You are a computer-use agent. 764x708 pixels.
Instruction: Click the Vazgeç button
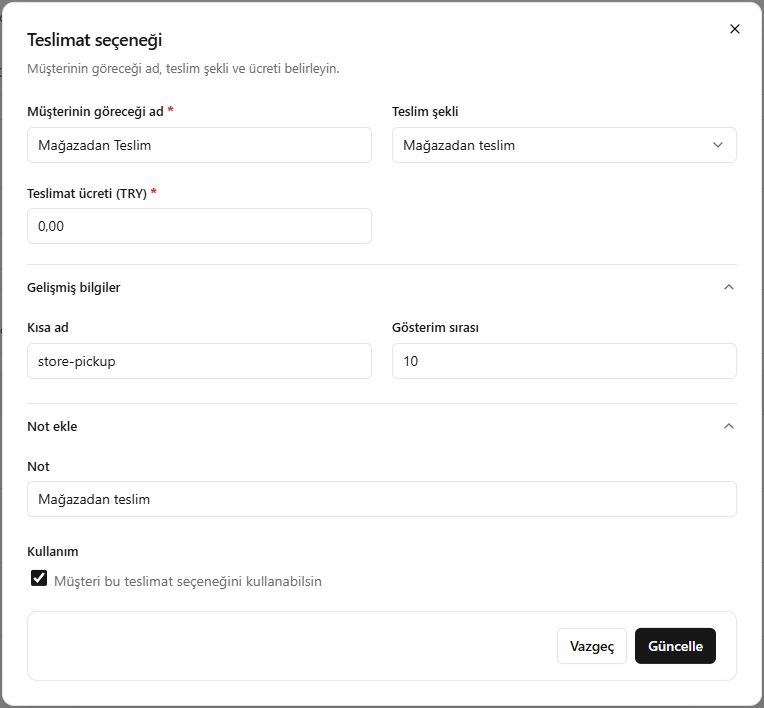[592, 646]
